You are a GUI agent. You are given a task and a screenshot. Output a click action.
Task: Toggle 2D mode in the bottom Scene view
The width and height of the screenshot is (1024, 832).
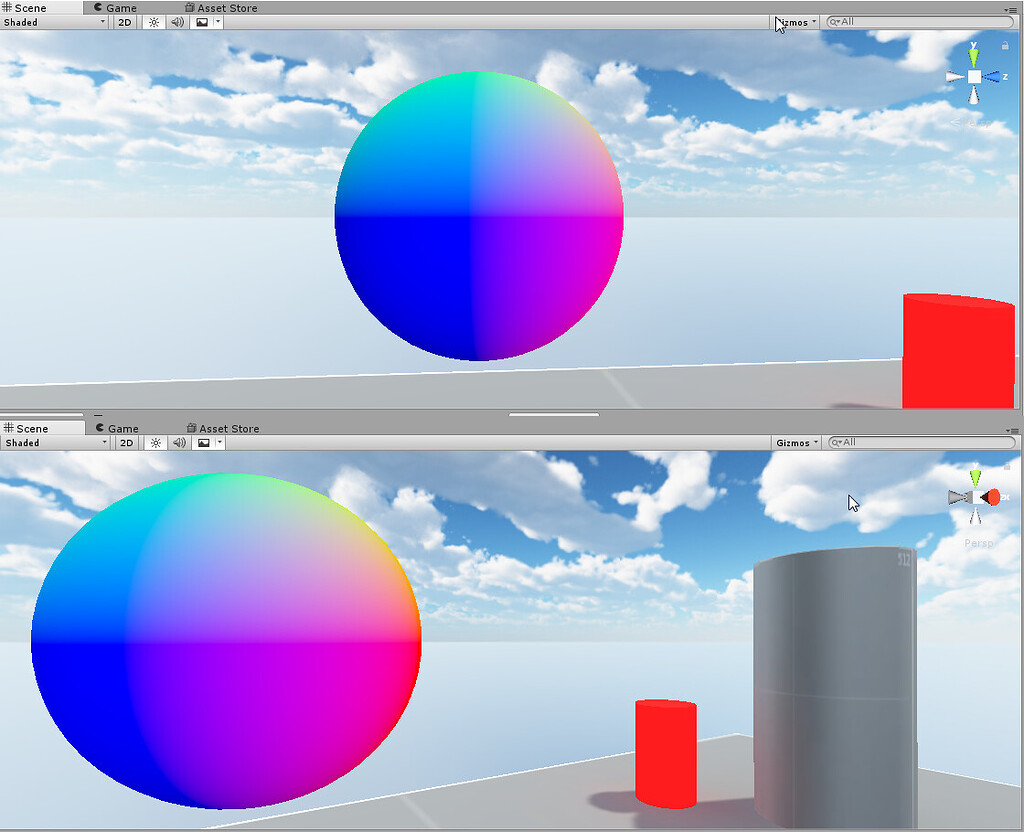(126, 442)
